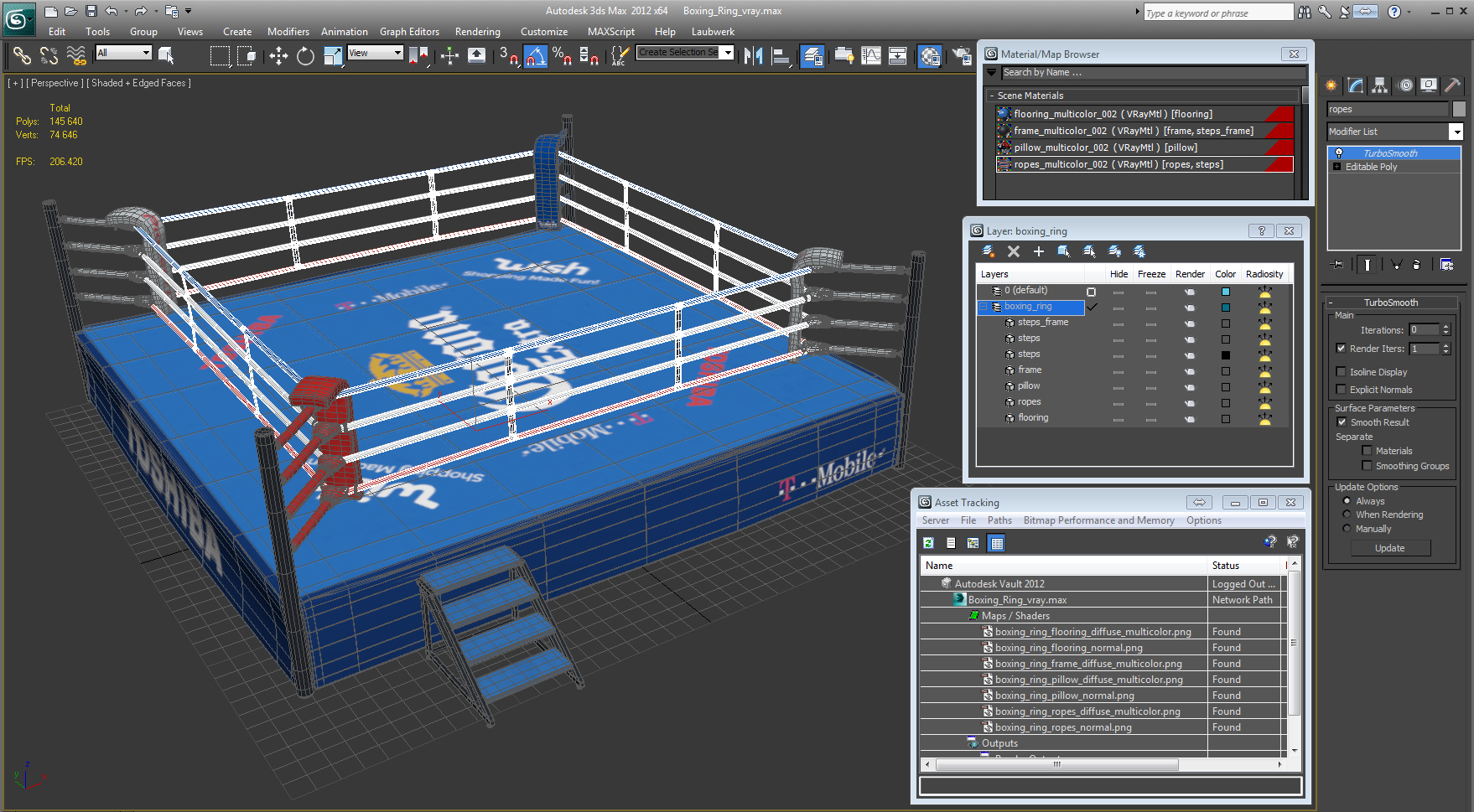The image size is (1474, 812).
Task: Choose the Rectangular Selection Region tool
Action: [220, 56]
